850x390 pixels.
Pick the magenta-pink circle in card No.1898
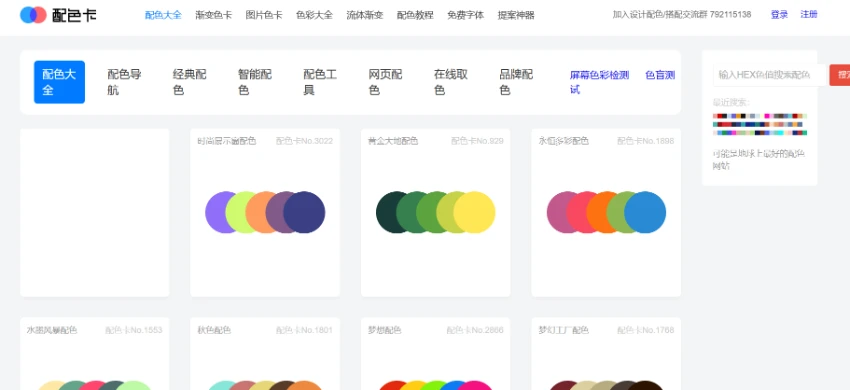pyautogui.click(x=556, y=212)
